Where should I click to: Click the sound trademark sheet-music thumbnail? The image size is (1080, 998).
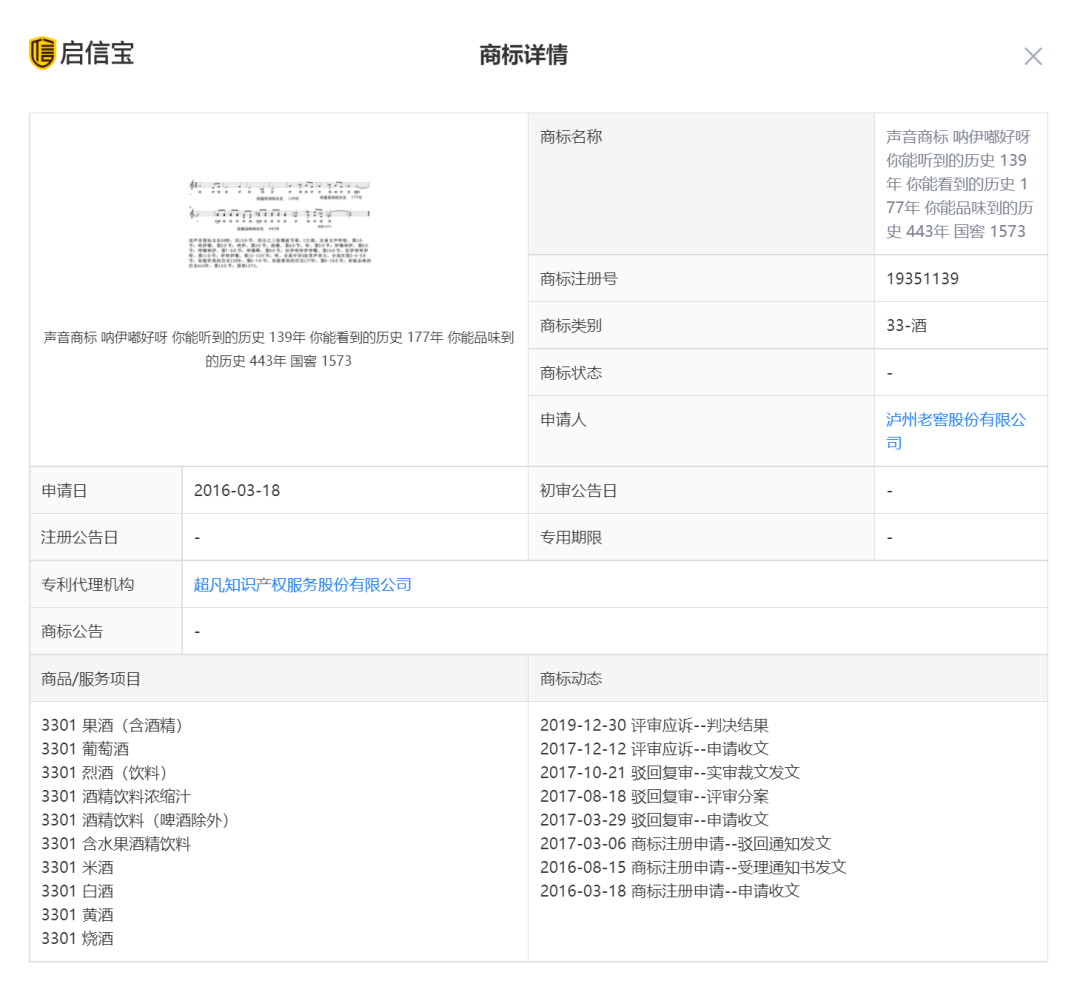click(x=280, y=223)
